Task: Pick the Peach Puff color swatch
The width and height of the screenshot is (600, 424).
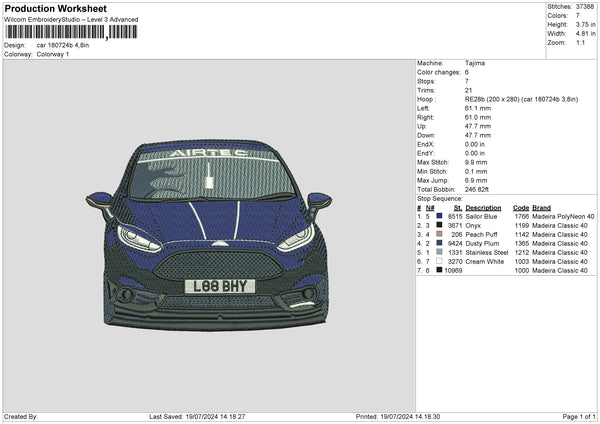Action: click(x=439, y=234)
